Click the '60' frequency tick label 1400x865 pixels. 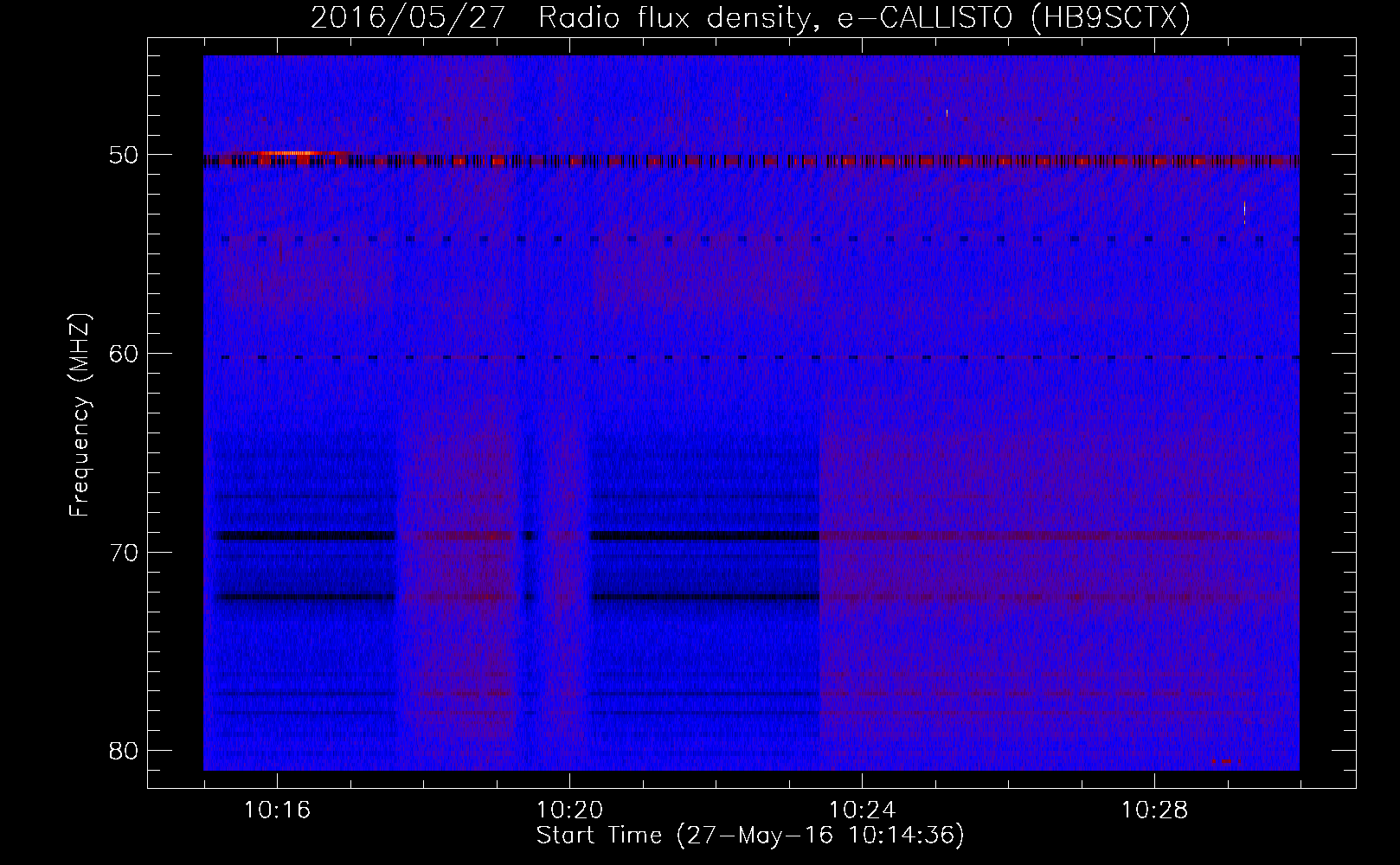tap(125, 354)
